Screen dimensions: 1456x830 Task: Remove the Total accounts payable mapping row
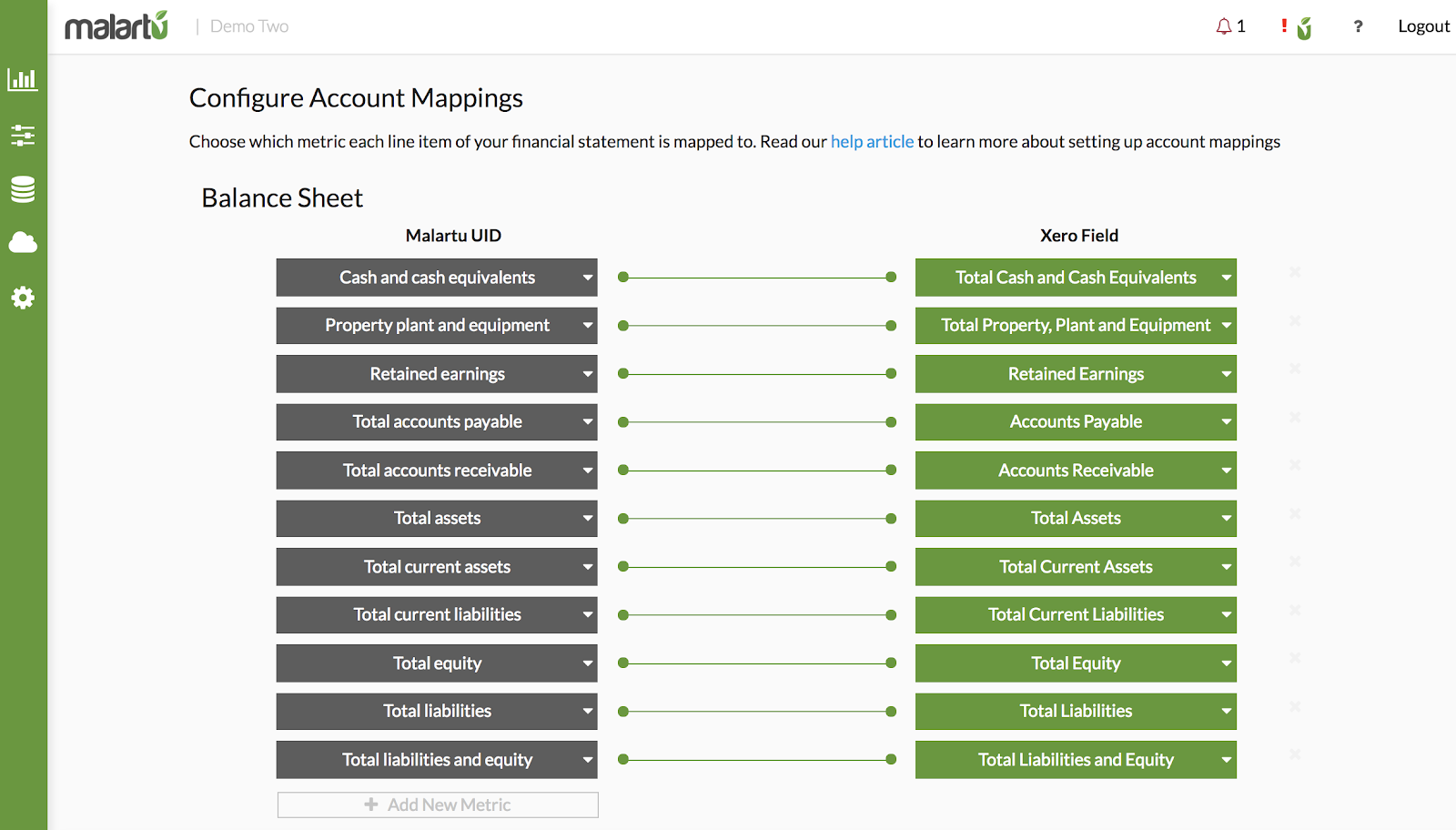[1295, 417]
